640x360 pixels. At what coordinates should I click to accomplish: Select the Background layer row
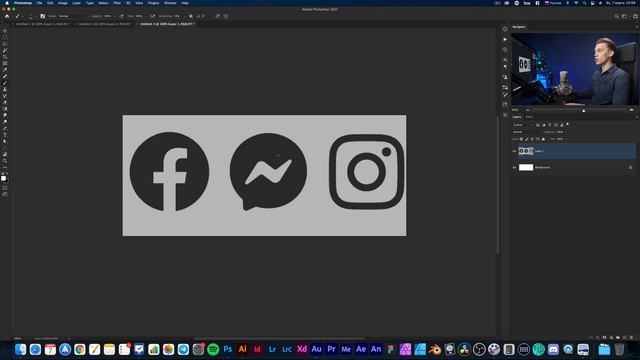point(573,167)
